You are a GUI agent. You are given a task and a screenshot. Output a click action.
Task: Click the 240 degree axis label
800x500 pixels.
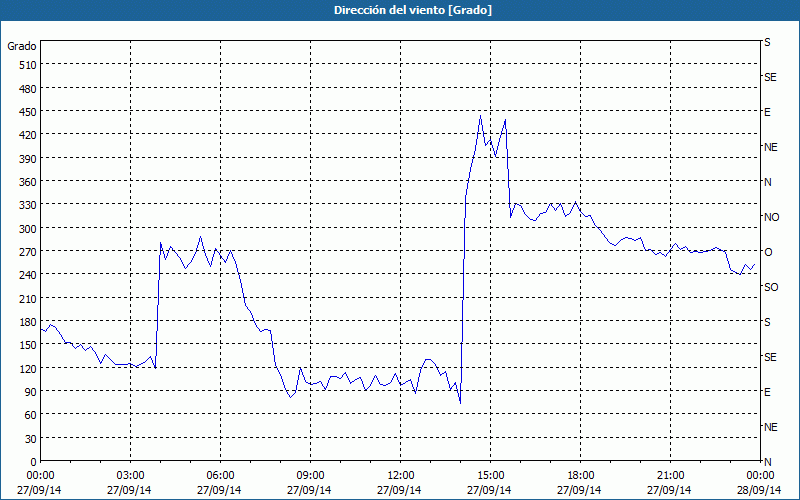click(28, 275)
